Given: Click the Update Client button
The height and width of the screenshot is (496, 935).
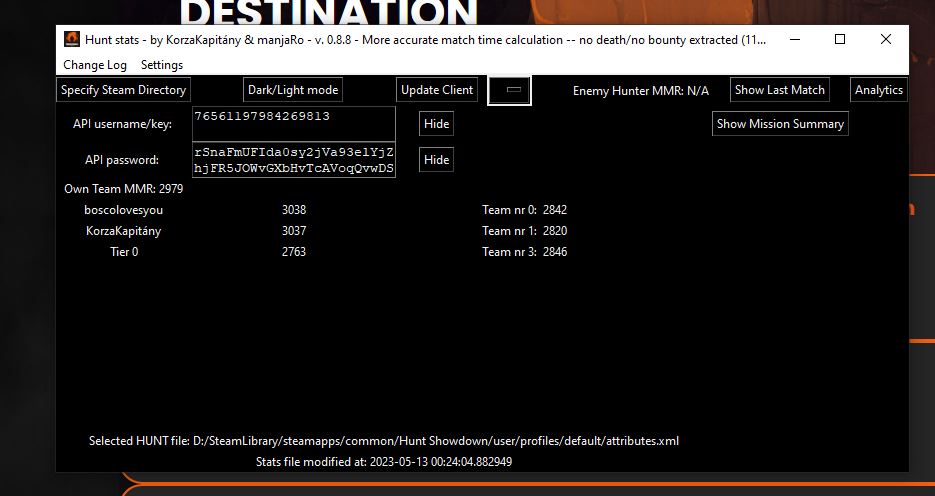Looking at the screenshot, I should [436, 90].
